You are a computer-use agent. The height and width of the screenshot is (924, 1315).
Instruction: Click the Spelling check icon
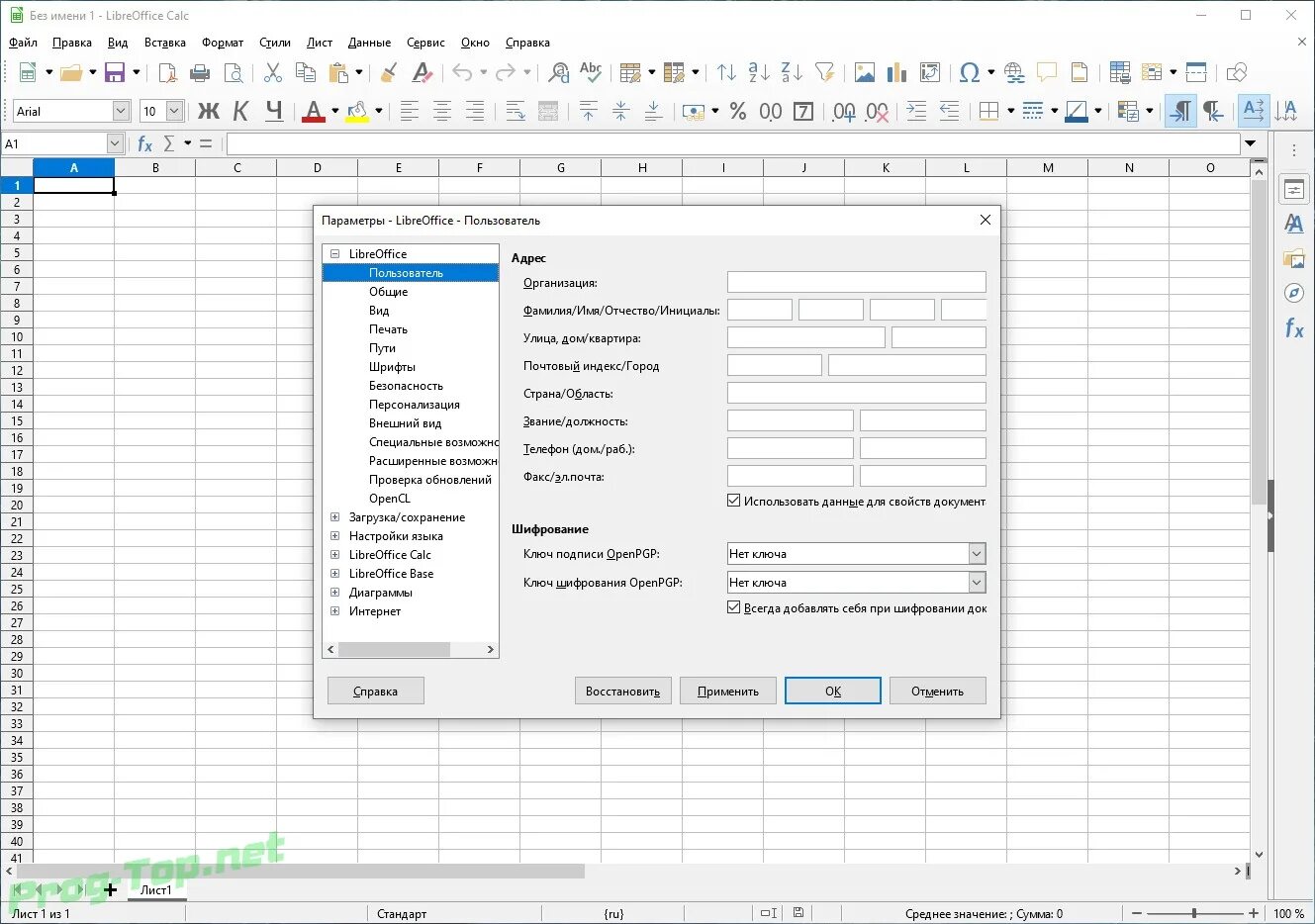(591, 72)
